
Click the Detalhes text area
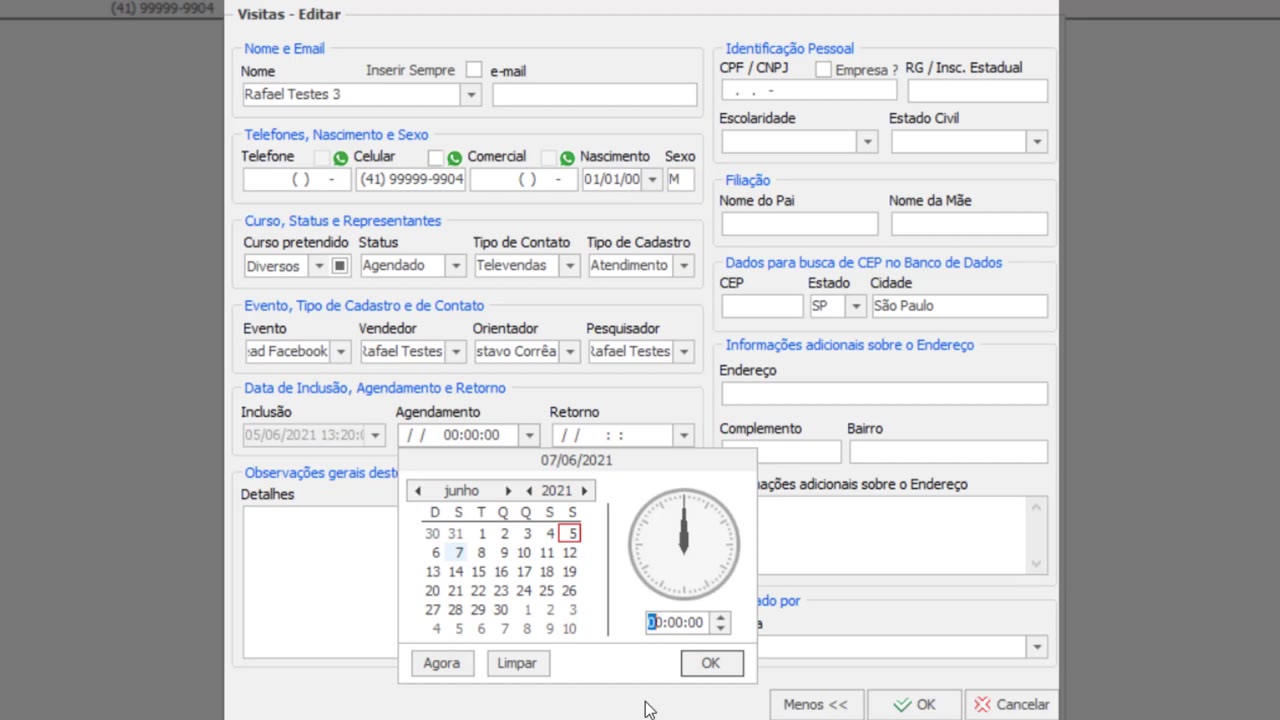tap(320, 582)
